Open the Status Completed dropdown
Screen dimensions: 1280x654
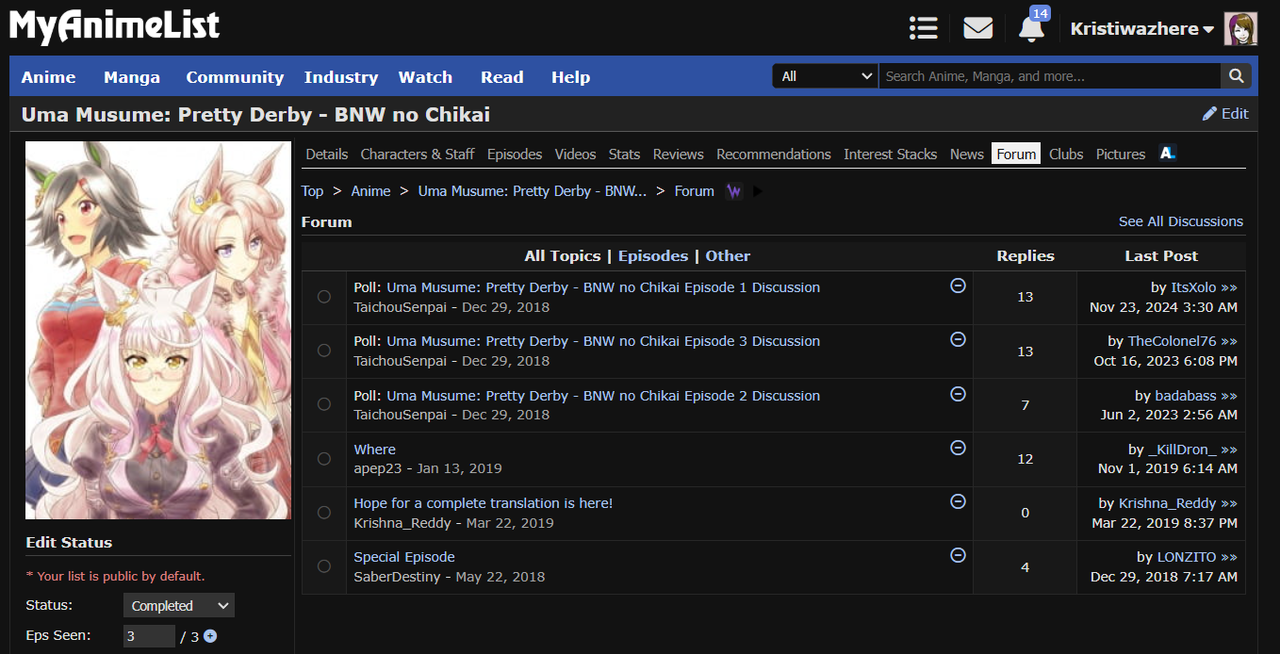(179, 606)
